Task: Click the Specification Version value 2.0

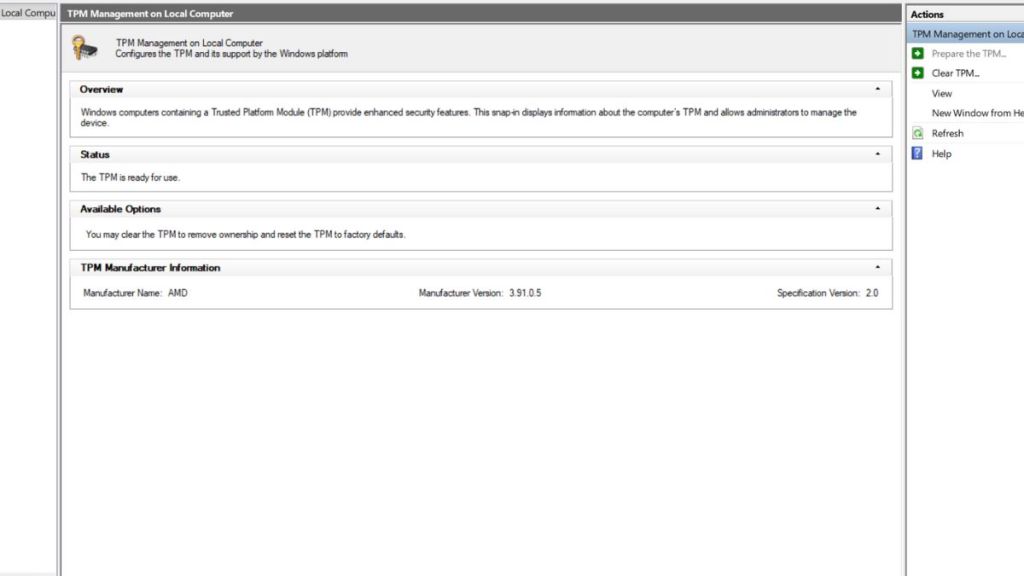Action: (872, 293)
